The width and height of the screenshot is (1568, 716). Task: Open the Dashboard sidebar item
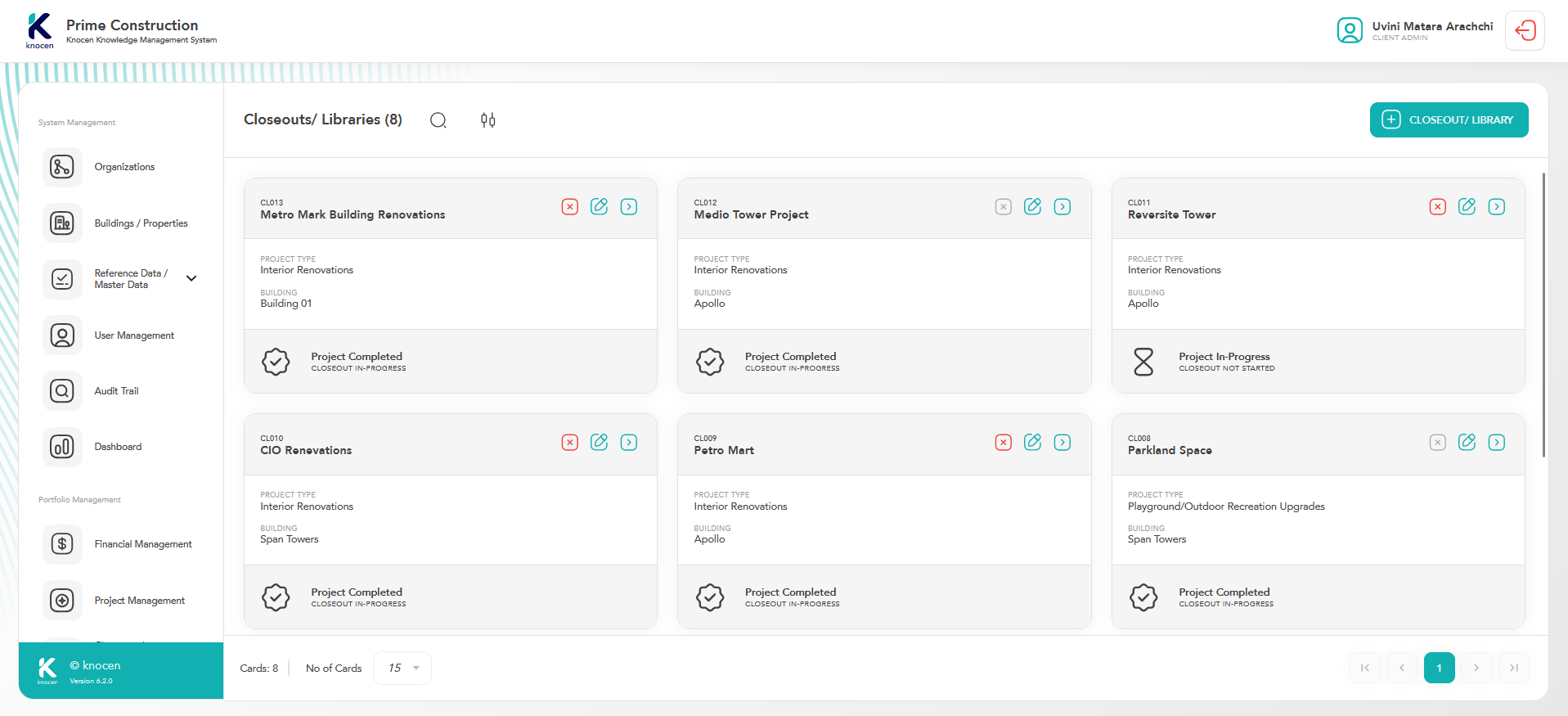118,447
